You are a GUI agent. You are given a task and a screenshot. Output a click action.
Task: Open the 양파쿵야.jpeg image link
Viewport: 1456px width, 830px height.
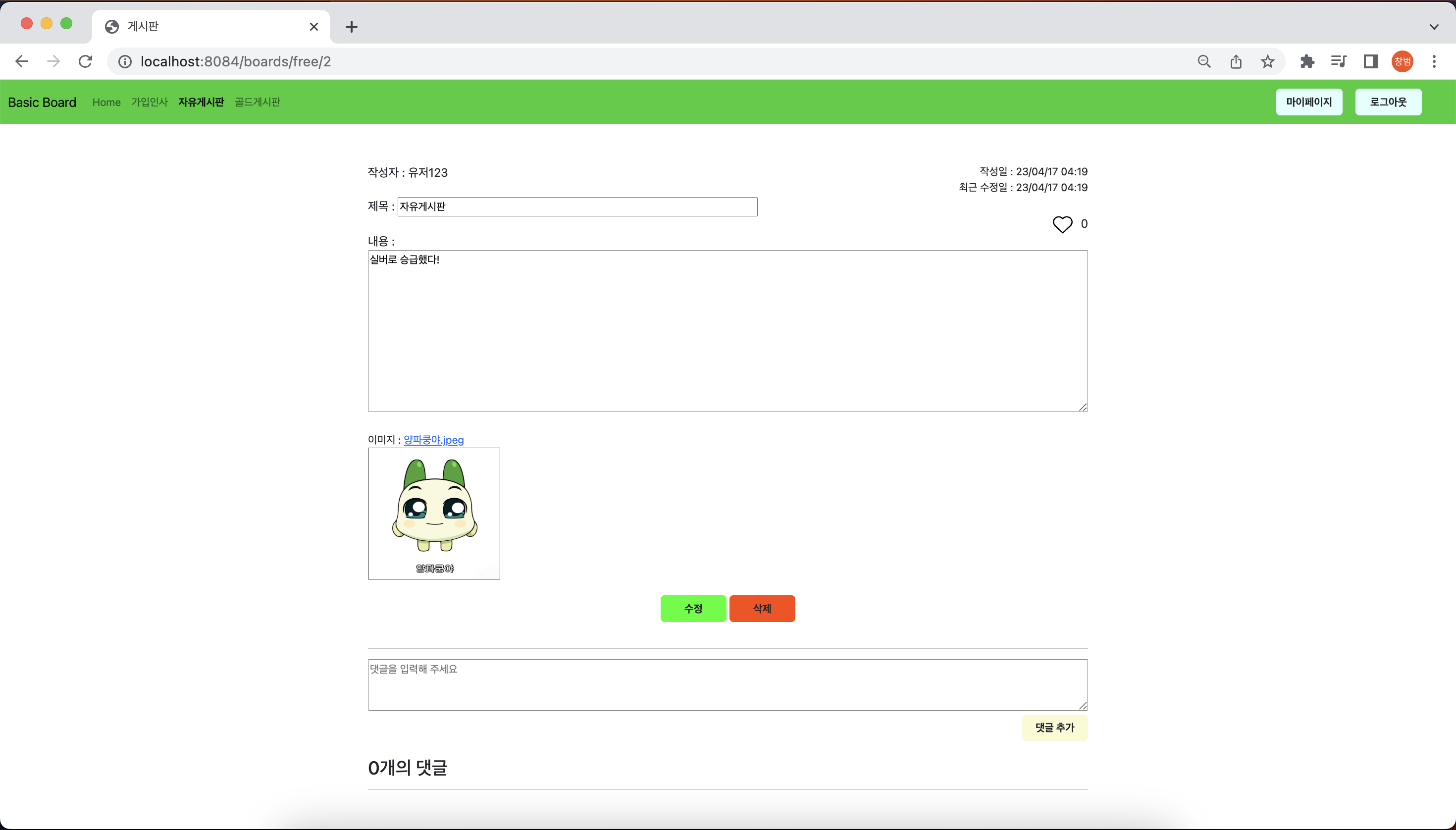tap(433, 439)
